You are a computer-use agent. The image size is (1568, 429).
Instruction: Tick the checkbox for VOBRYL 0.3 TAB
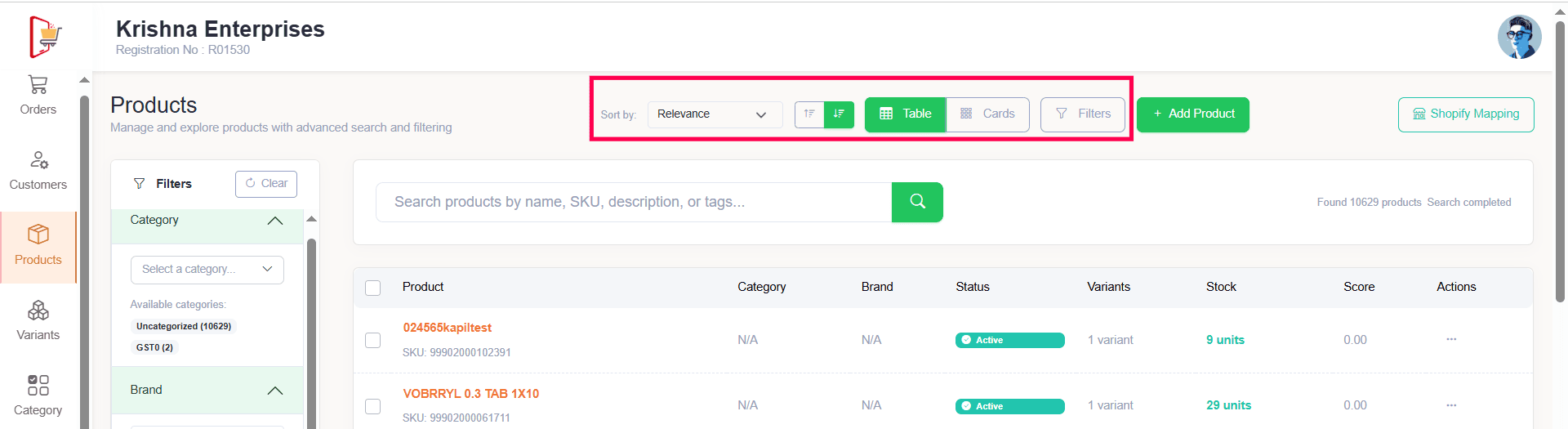(x=373, y=406)
